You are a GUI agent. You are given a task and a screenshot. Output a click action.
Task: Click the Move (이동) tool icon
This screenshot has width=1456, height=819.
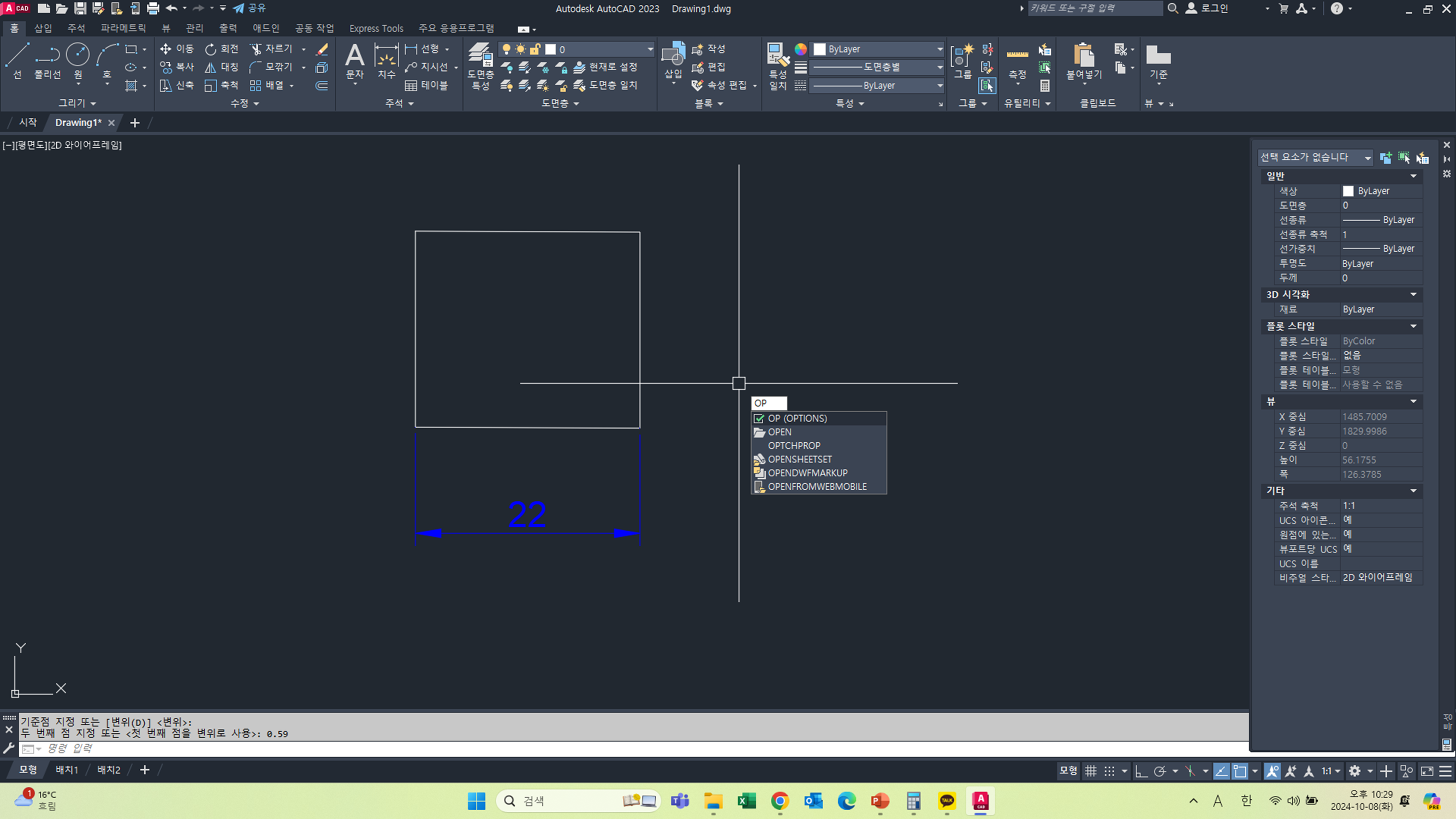[x=165, y=49]
